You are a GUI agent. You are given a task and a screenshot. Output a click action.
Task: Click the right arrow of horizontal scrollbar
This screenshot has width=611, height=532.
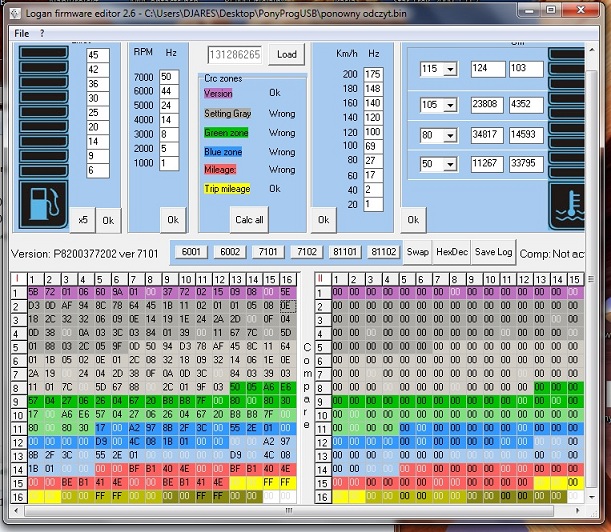coord(577,510)
